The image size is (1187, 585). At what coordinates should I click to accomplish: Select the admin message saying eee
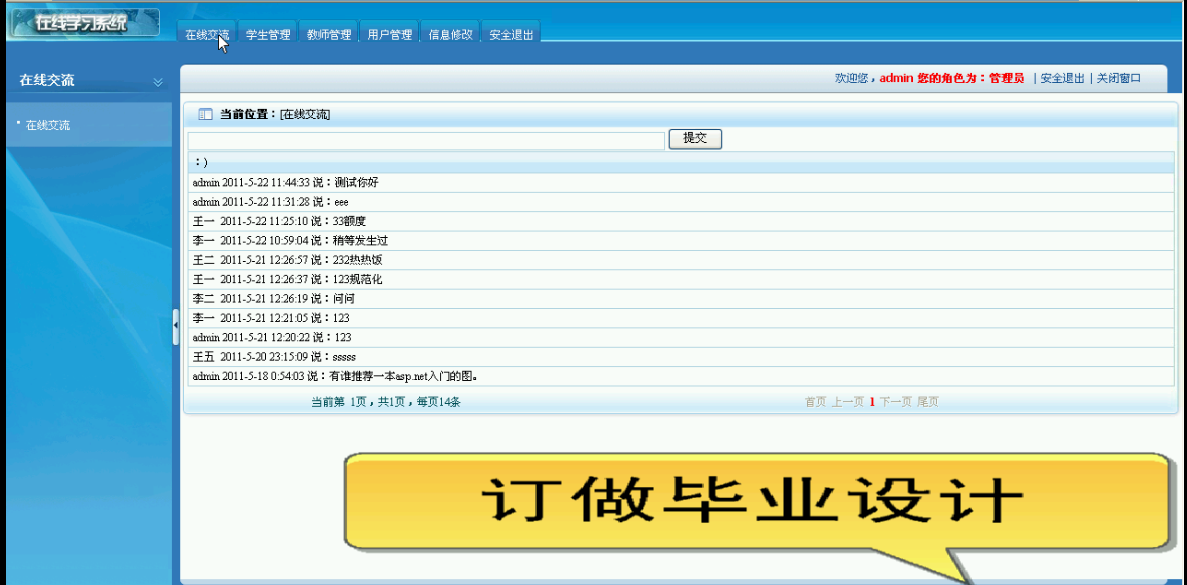(681, 202)
